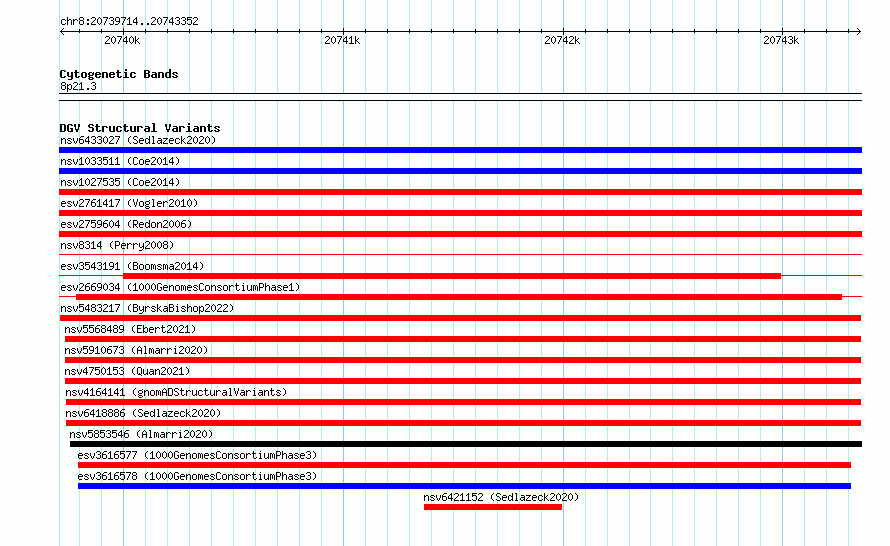Image resolution: width=890 pixels, height=546 pixels.
Task: Click the chr8:20739714..20743352 coordinate text
Action: tap(129, 21)
